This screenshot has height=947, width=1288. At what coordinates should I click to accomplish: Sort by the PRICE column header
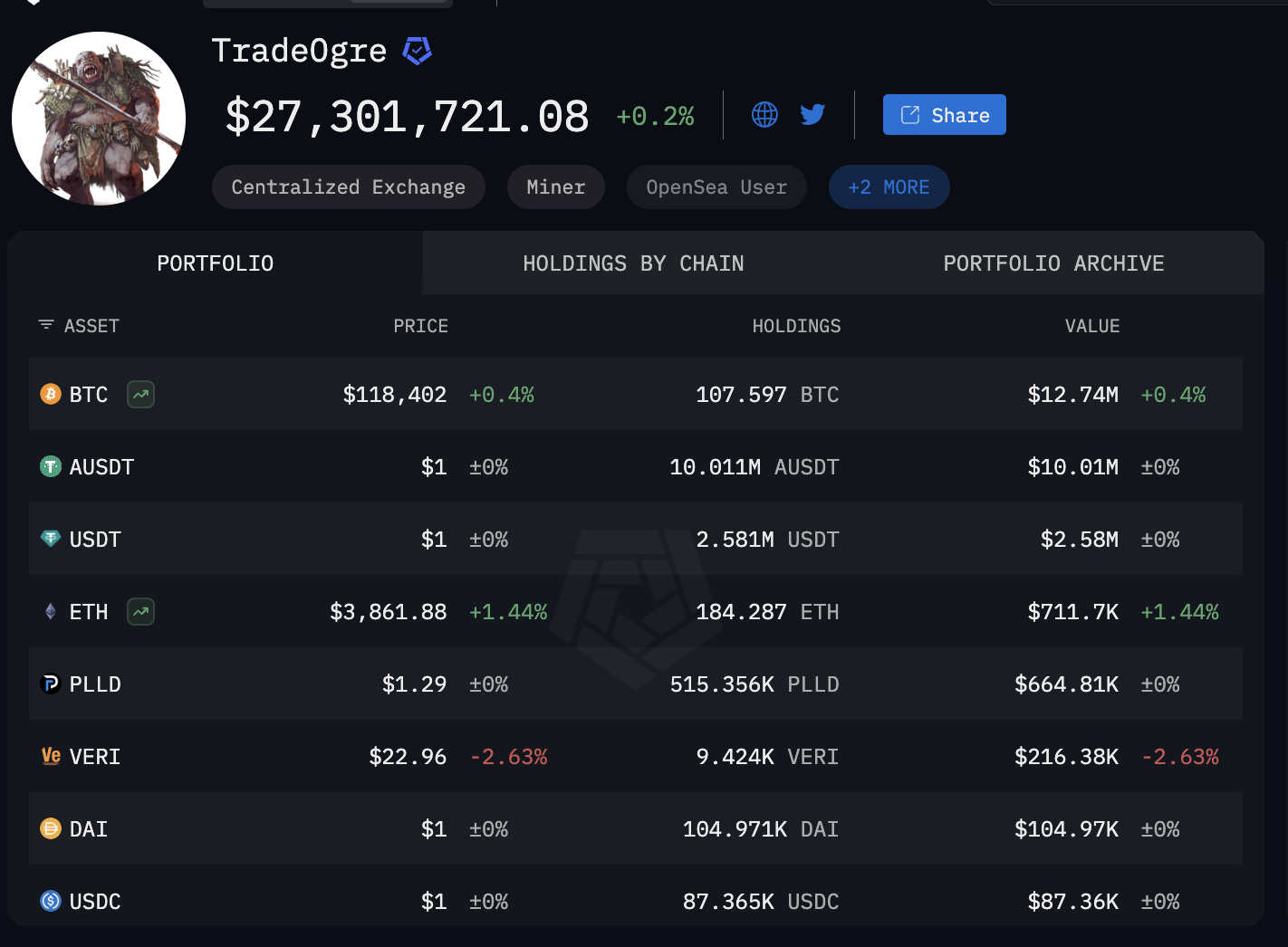(420, 326)
